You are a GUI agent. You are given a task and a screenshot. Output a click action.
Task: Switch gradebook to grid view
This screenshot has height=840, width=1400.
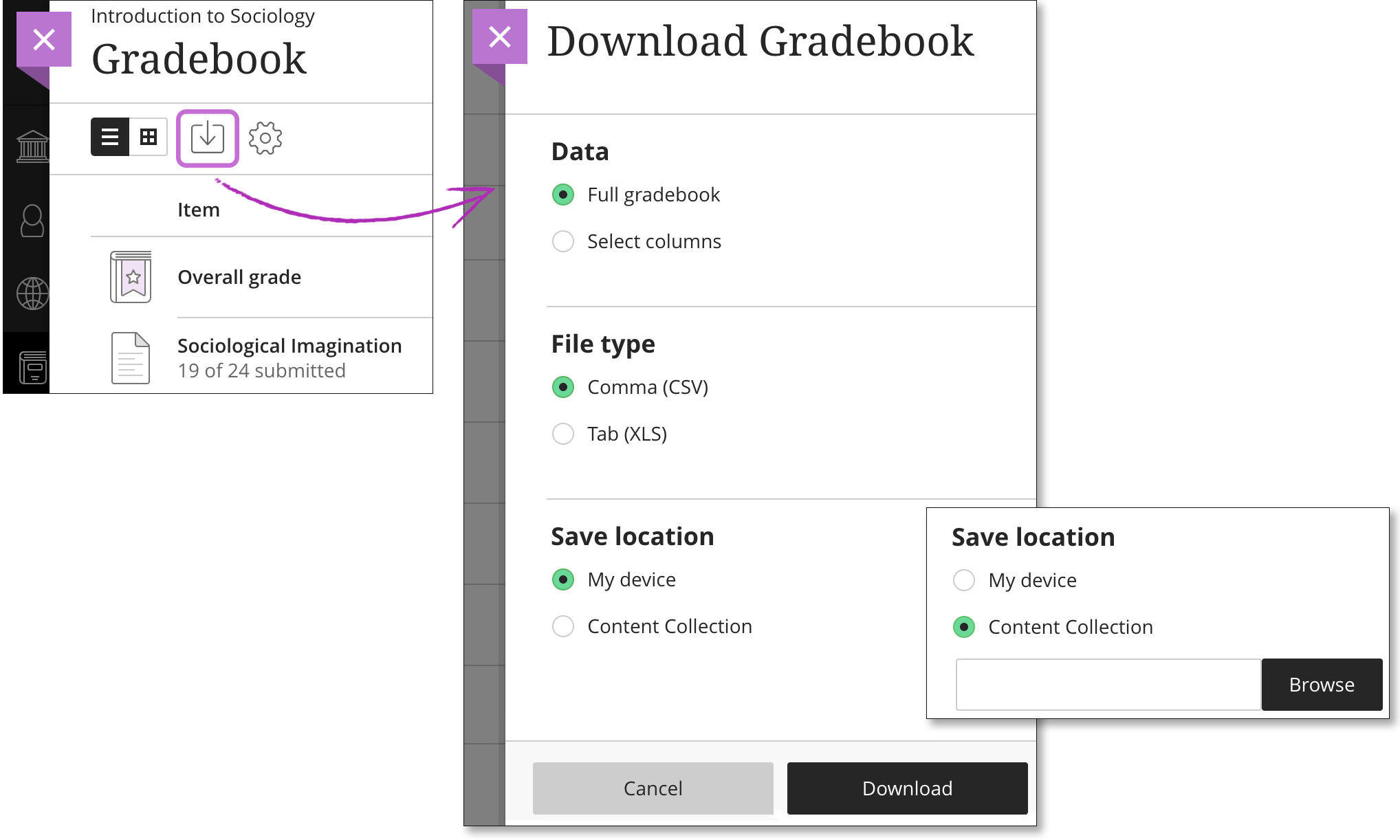click(149, 137)
